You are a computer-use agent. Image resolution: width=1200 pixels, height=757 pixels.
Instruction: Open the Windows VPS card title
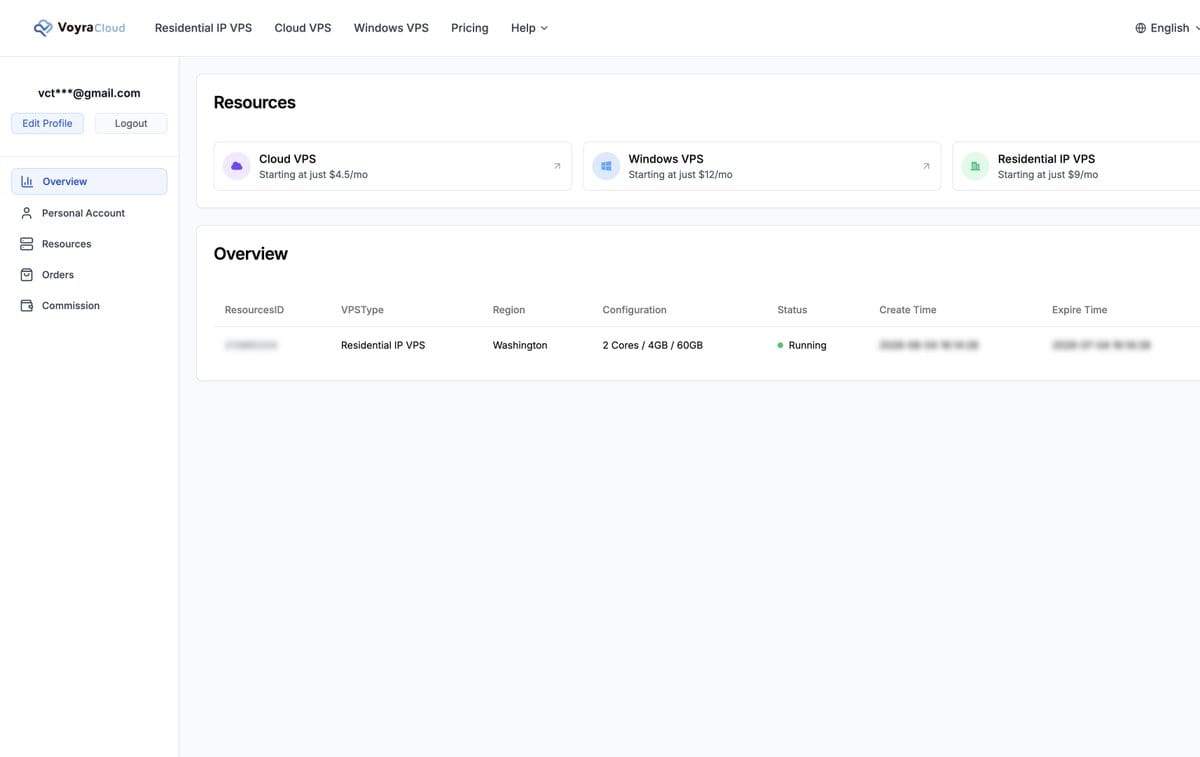[x=666, y=159]
